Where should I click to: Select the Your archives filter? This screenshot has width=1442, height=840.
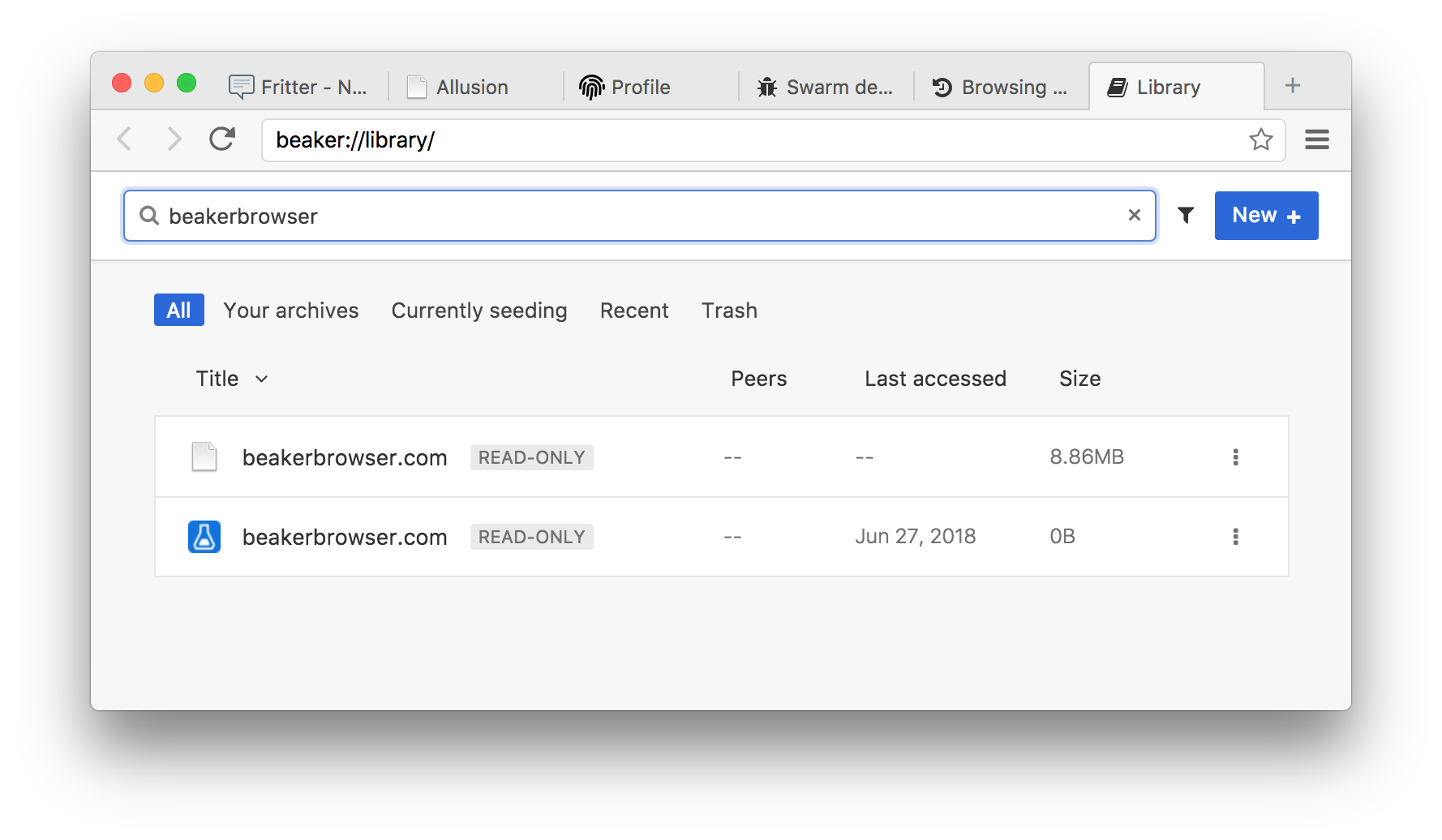click(x=290, y=310)
